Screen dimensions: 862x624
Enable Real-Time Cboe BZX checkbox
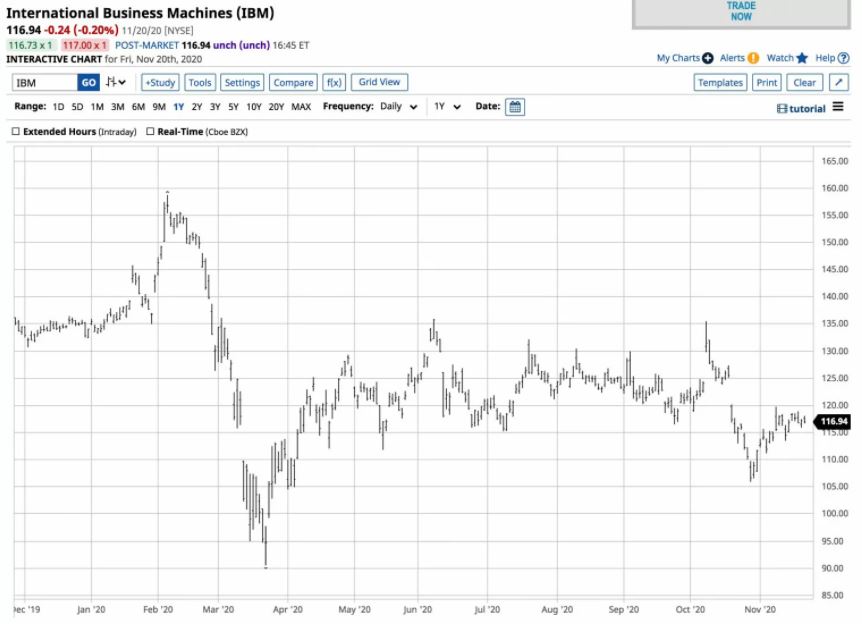tap(150, 131)
